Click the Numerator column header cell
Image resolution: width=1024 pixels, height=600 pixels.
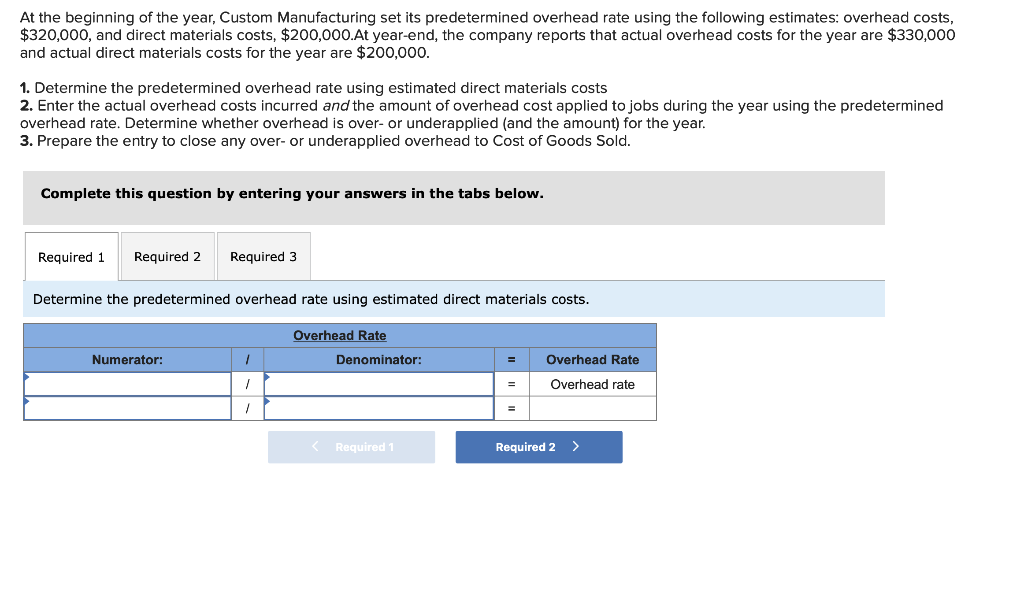point(127,359)
